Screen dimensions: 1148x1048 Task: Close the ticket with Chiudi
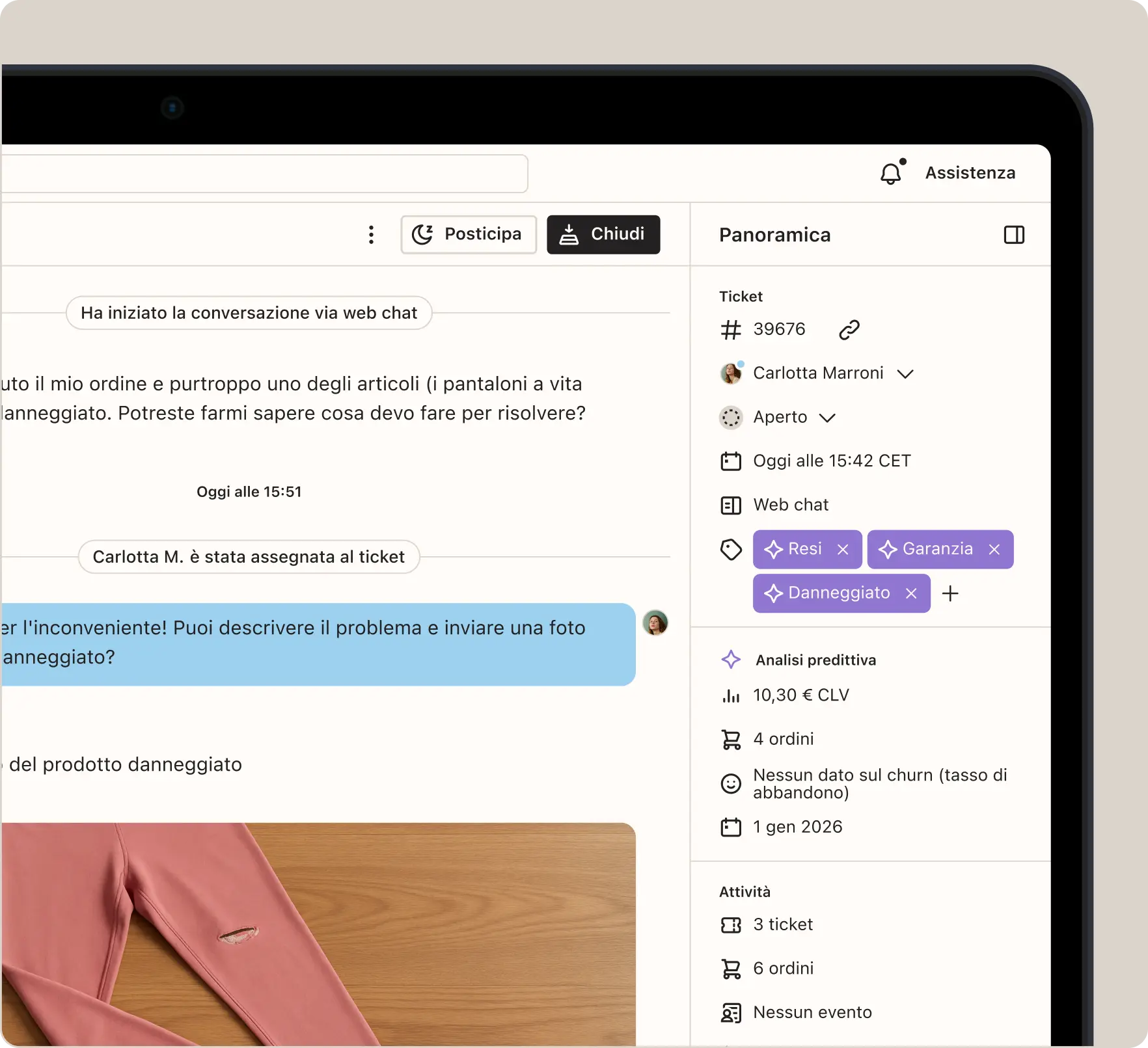[x=603, y=235]
